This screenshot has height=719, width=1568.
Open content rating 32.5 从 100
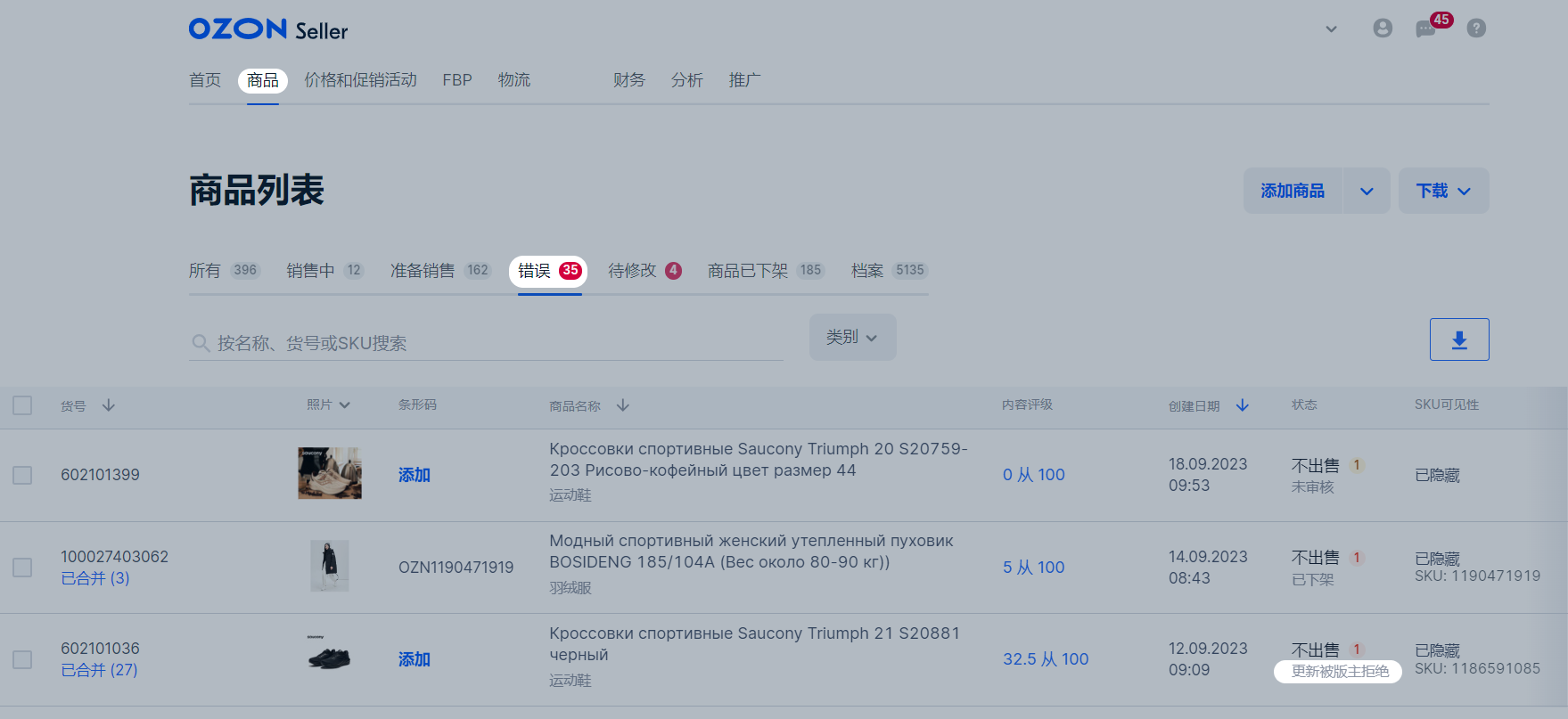1046,659
